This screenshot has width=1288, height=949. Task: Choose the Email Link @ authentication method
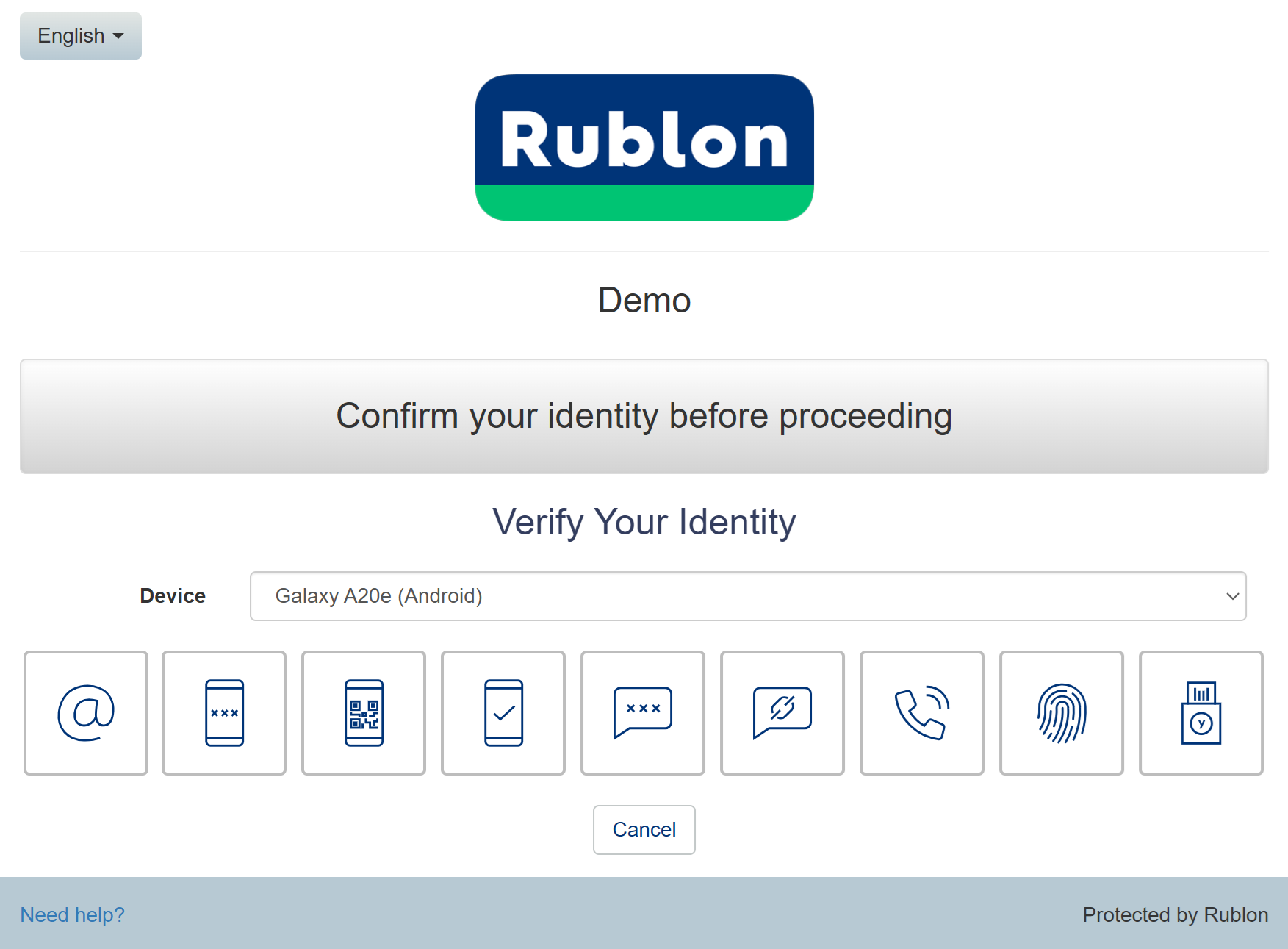coord(86,712)
